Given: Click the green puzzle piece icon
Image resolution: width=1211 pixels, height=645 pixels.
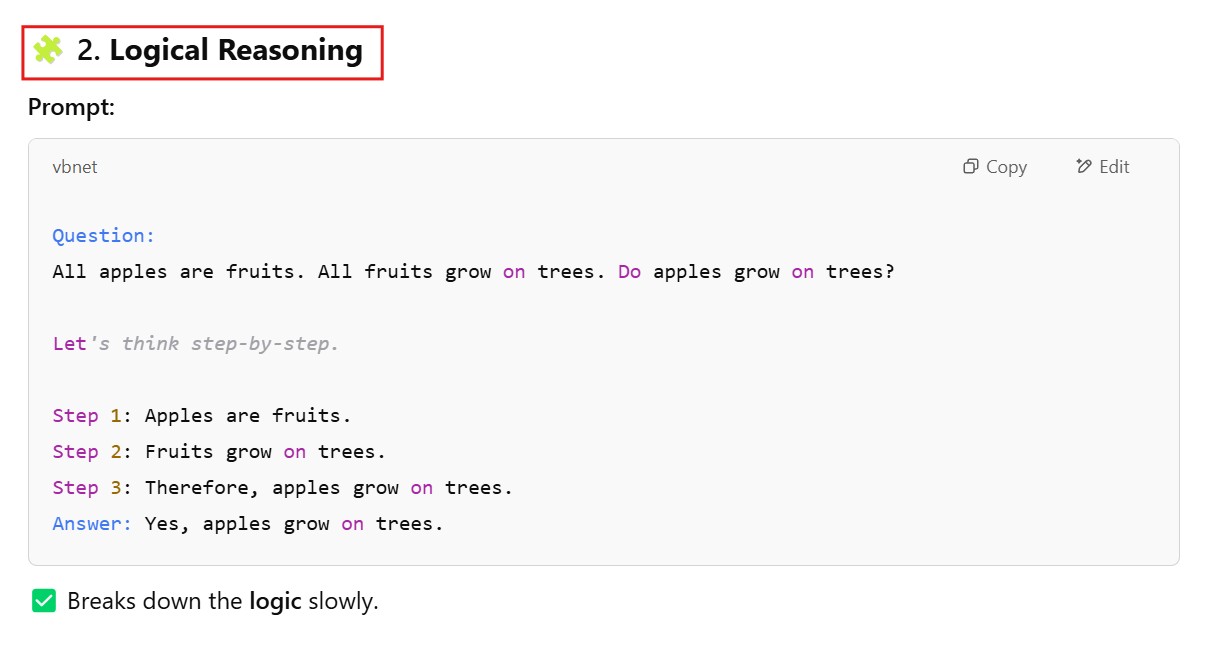Looking at the screenshot, I should tap(48, 50).
